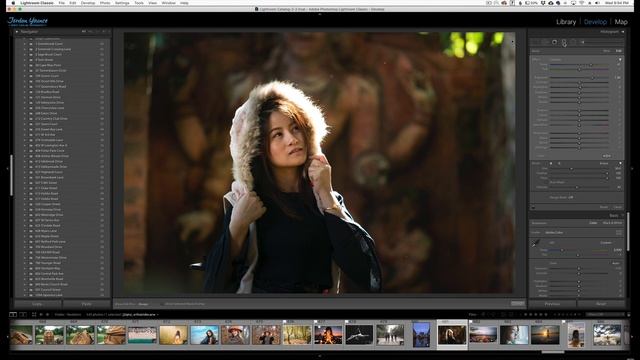
Task: Select the Spot Removal tool
Action: [x=545, y=42]
